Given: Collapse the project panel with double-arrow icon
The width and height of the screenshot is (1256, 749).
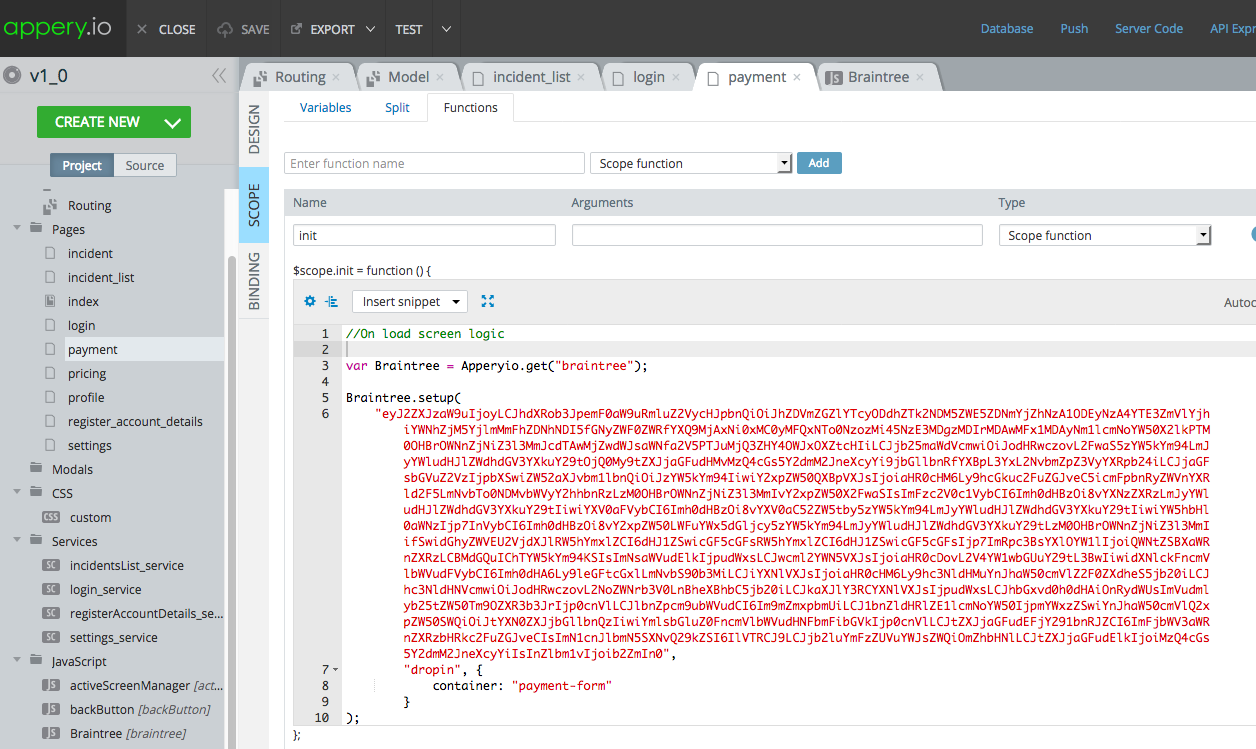Looking at the screenshot, I should pos(219,76).
